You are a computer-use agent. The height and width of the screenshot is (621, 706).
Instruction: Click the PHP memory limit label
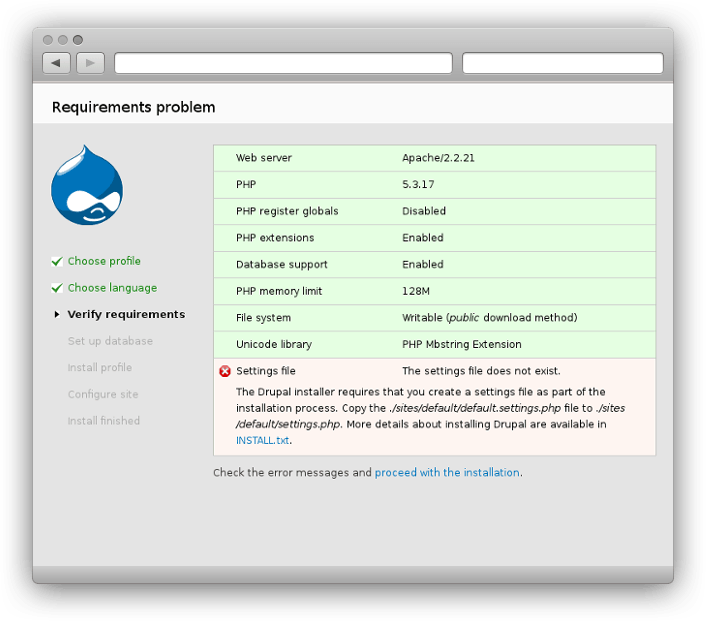279,291
